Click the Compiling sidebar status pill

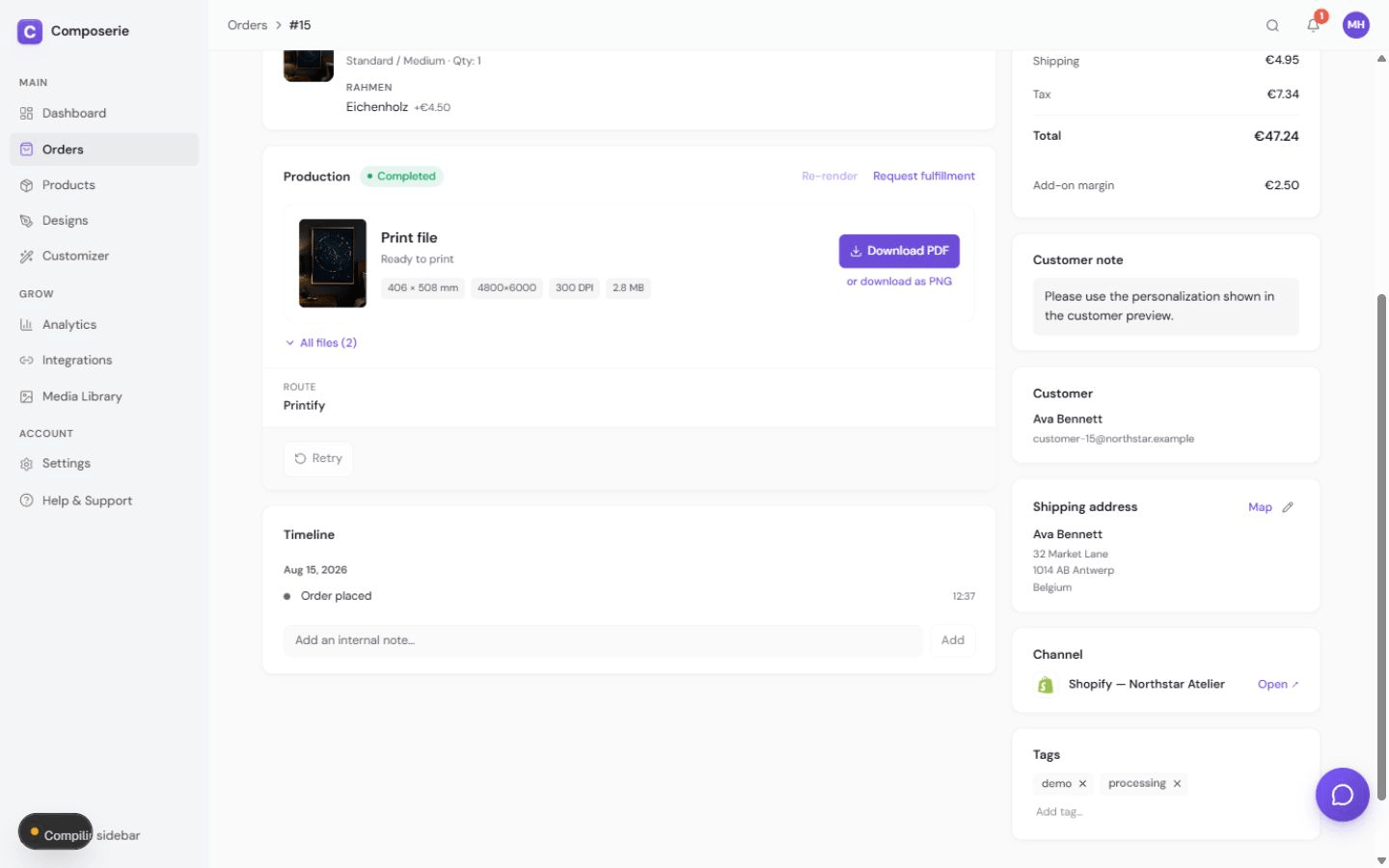point(56,831)
